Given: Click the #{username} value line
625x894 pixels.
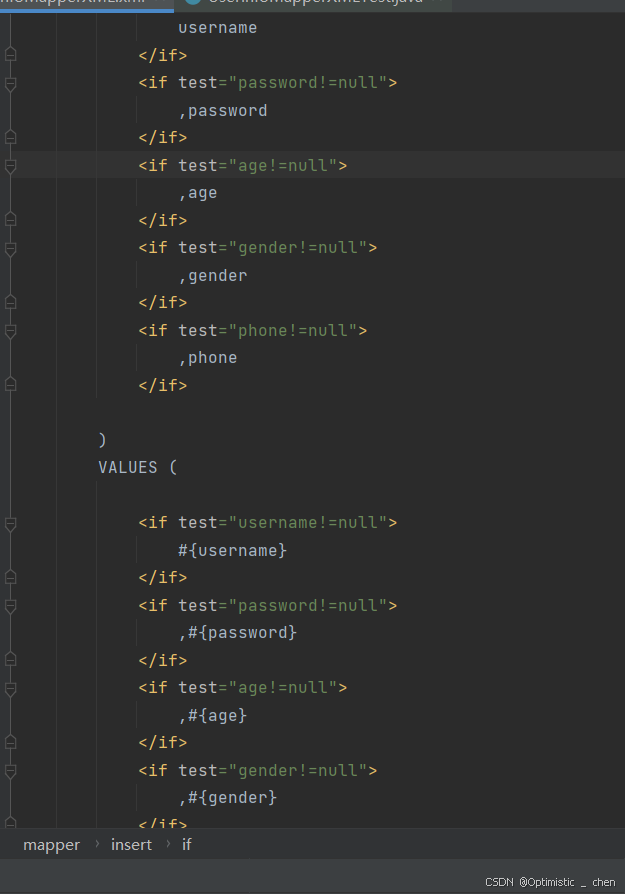Looking at the screenshot, I should (232, 551).
